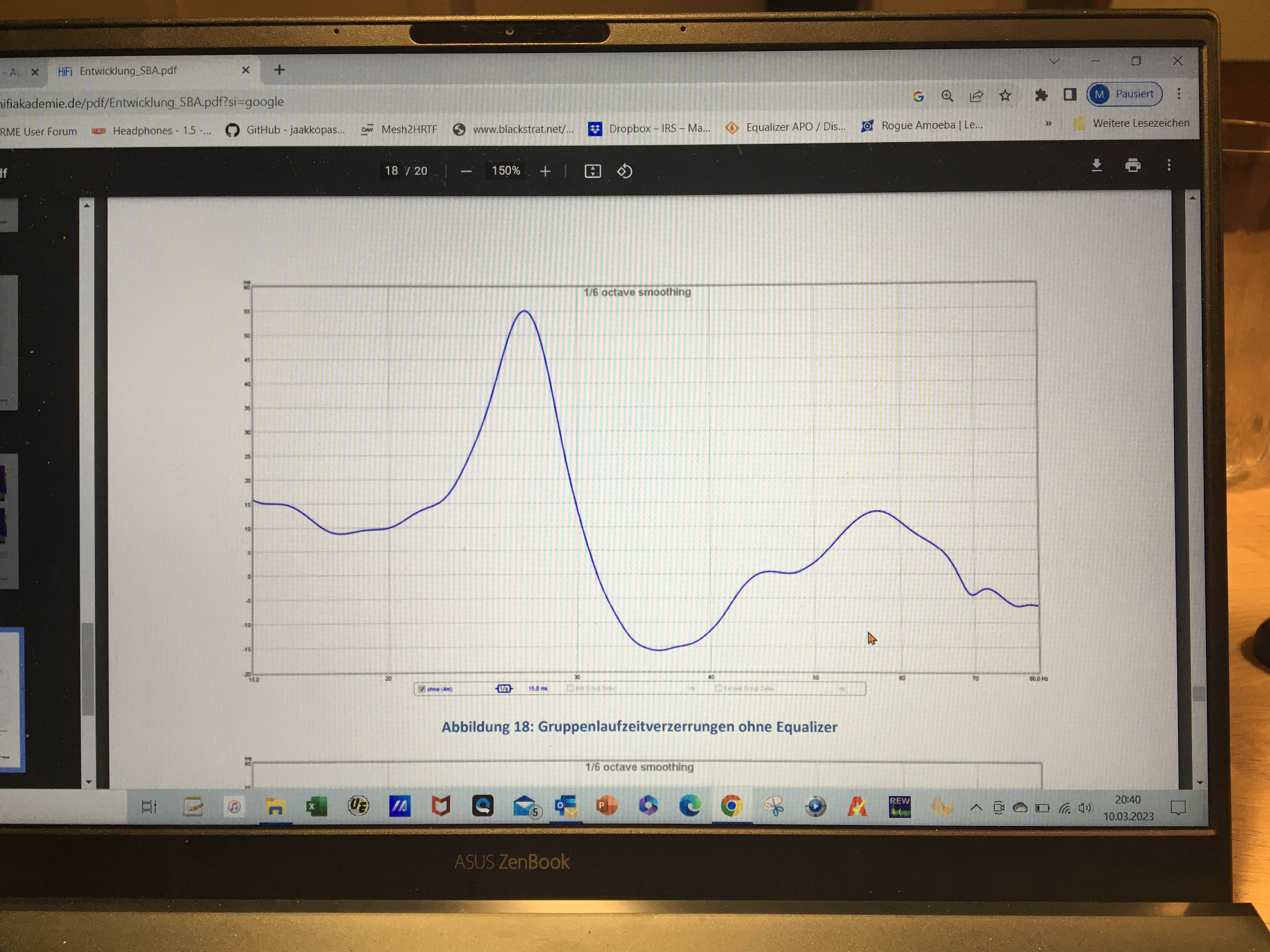Open the notification center
Image resolution: width=1270 pixels, height=952 pixels.
pyautogui.click(x=1178, y=808)
